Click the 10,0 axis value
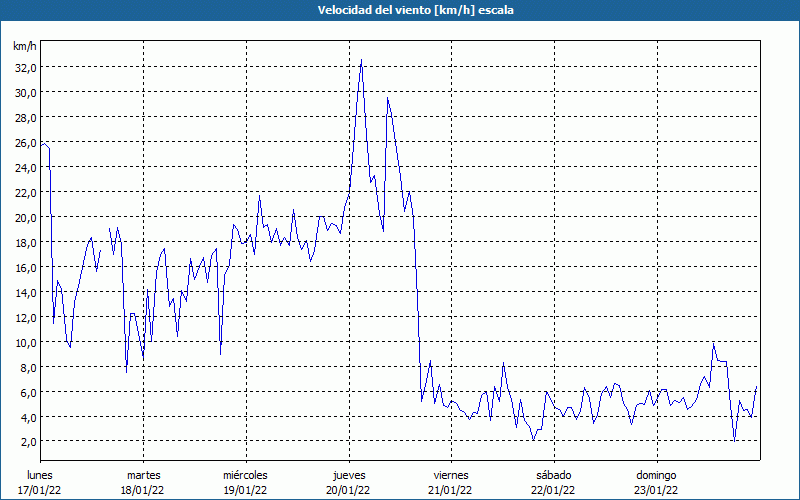 click(x=26, y=342)
